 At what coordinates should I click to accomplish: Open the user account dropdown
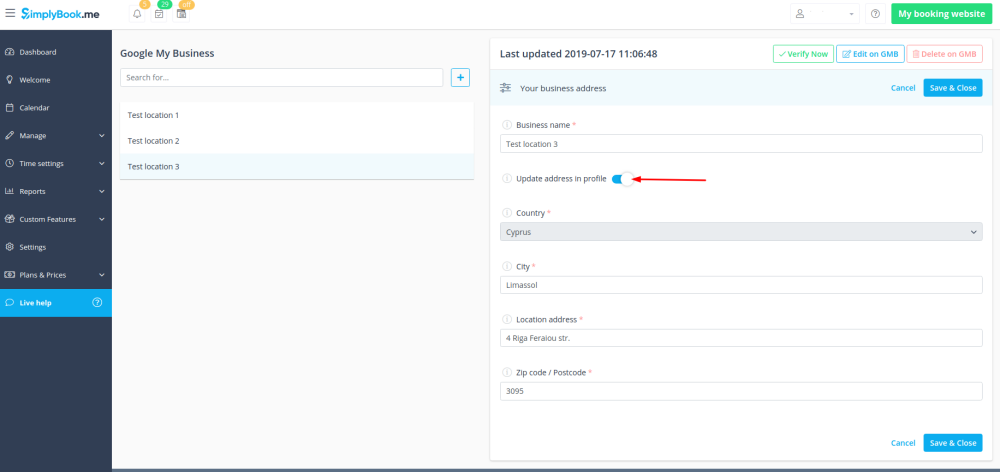pyautogui.click(x=825, y=14)
